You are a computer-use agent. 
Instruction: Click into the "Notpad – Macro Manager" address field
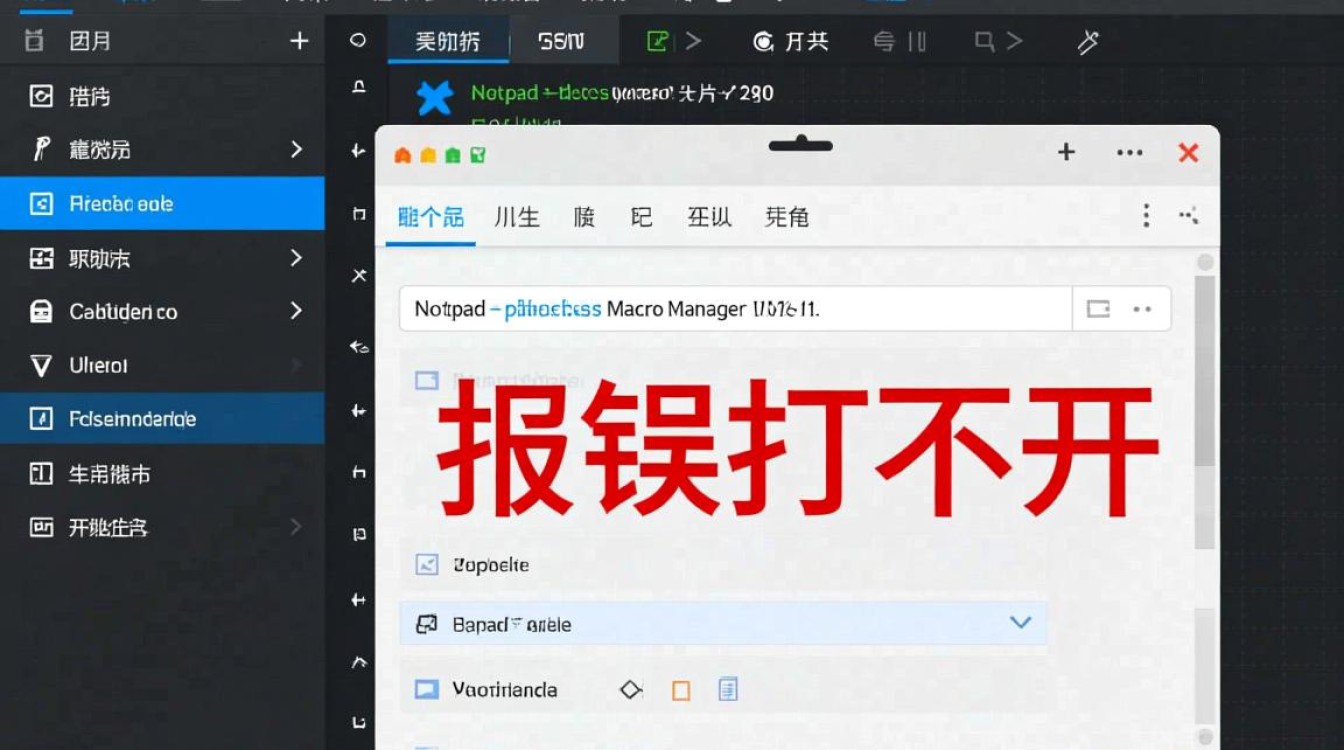tap(735, 309)
